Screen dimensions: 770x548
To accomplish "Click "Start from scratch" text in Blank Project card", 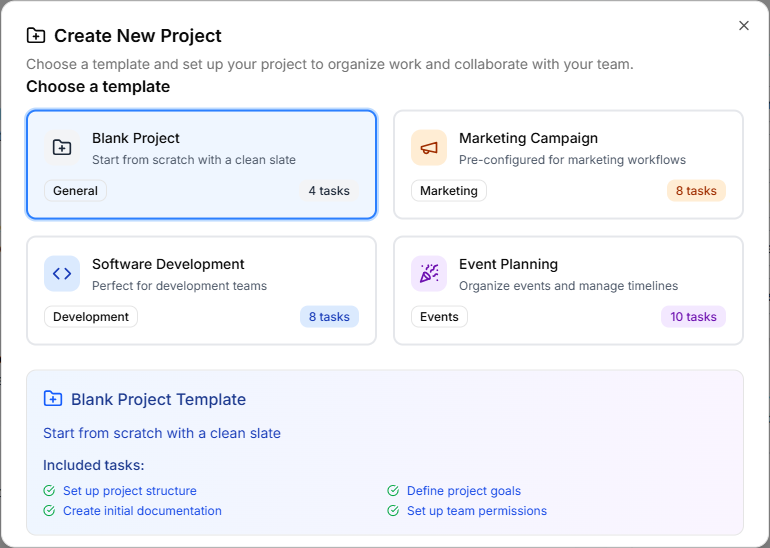I will pyautogui.click(x=193, y=160).
